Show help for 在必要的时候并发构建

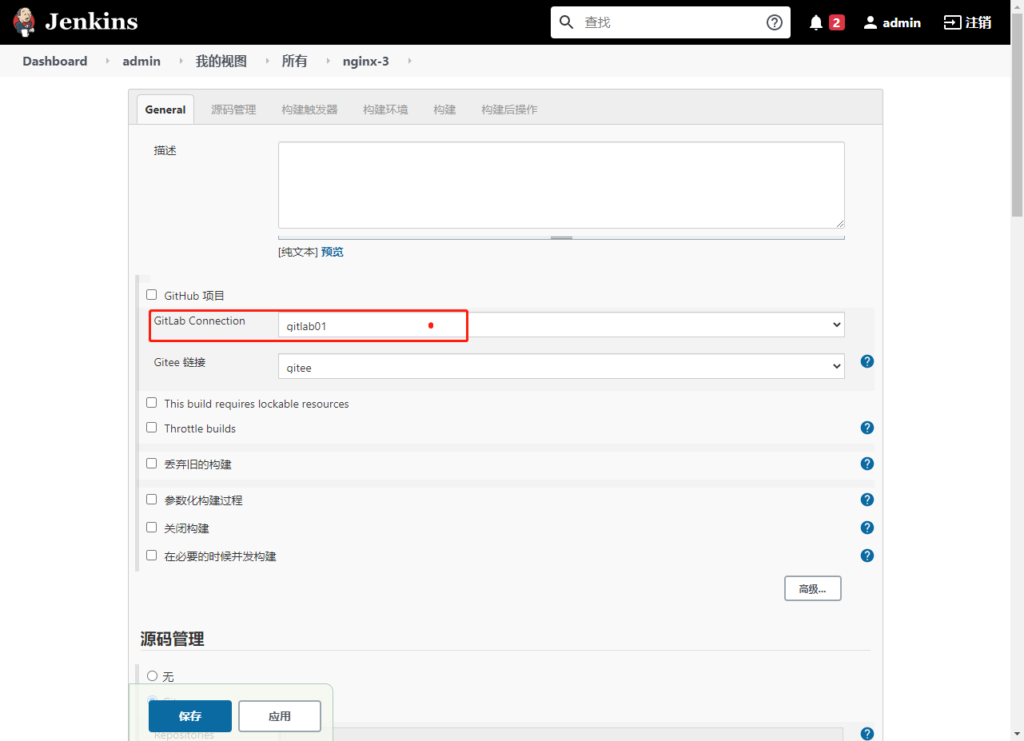(867, 556)
